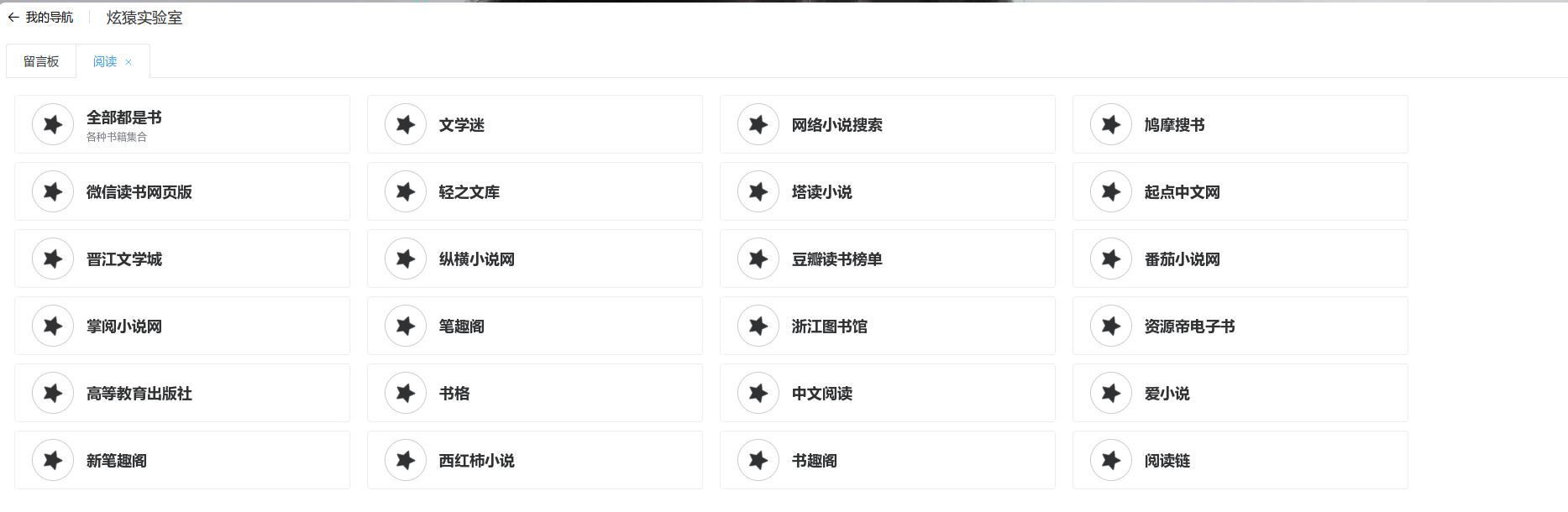Switch to the 留言板 tab

[x=41, y=62]
